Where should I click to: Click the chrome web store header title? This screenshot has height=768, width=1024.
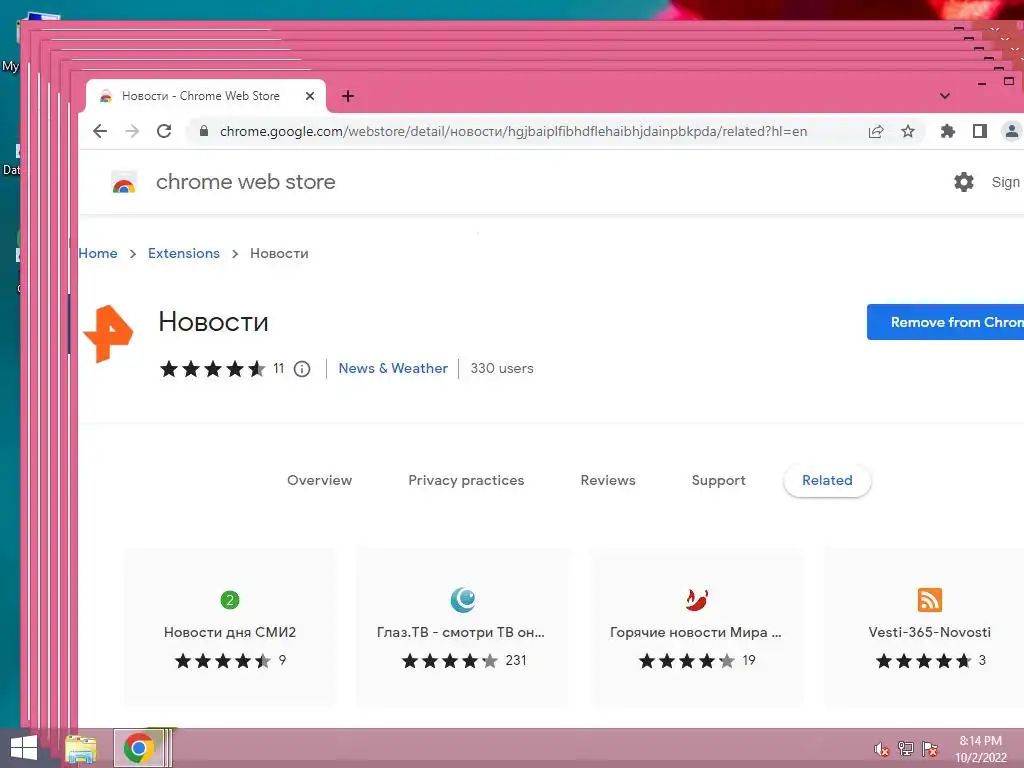[x=246, y=182]
